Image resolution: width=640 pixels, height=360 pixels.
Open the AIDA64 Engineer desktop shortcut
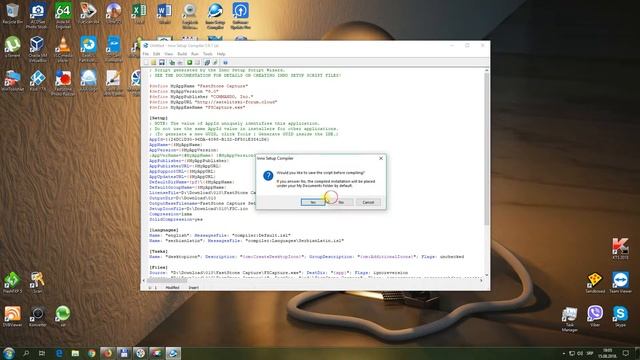(63, 16)
